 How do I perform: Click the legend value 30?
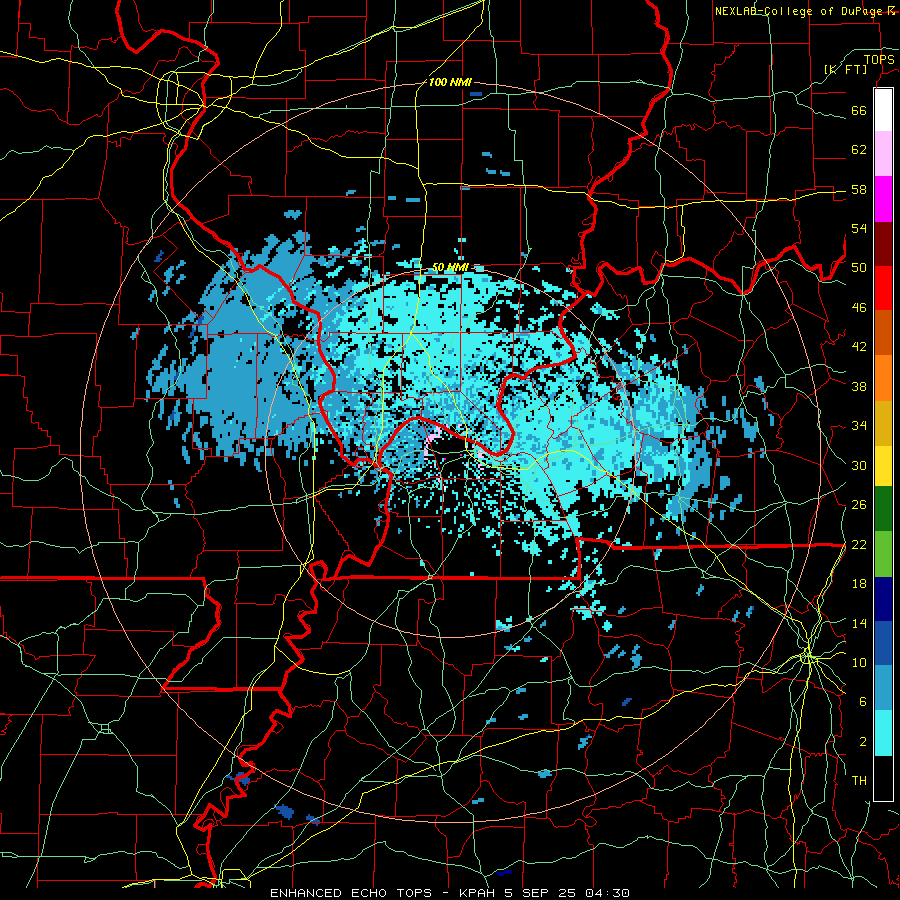point(859,465)
